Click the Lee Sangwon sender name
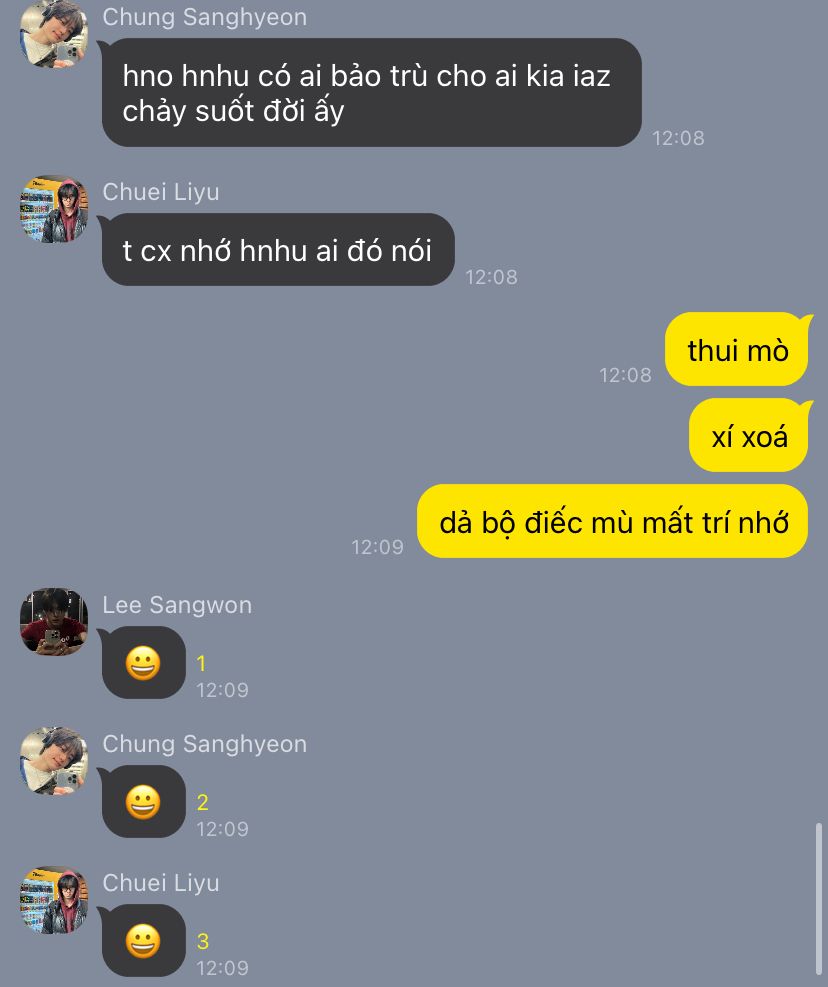 point(177,605)
